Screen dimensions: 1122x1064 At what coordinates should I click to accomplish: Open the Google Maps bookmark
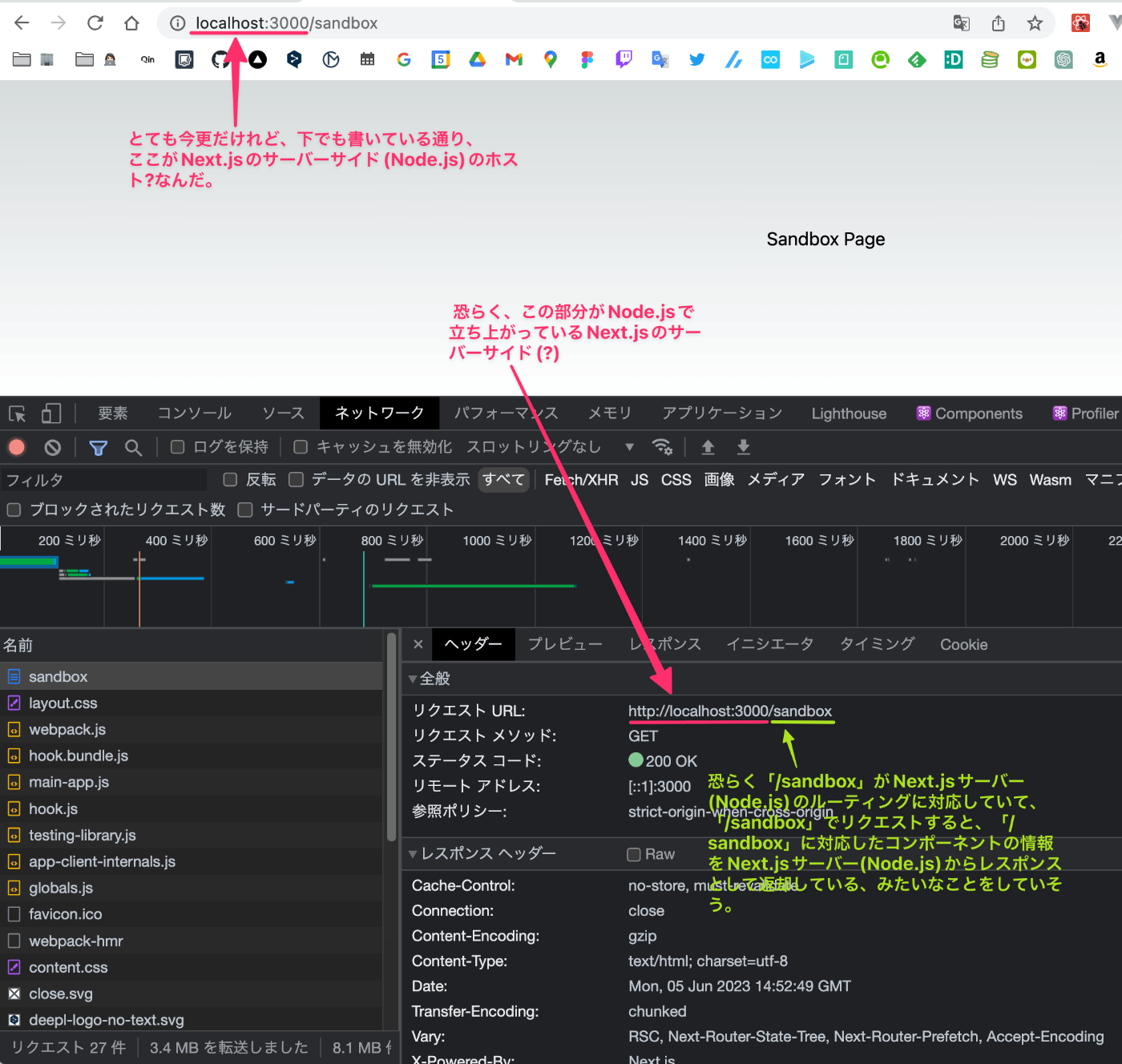coord(551,59)
